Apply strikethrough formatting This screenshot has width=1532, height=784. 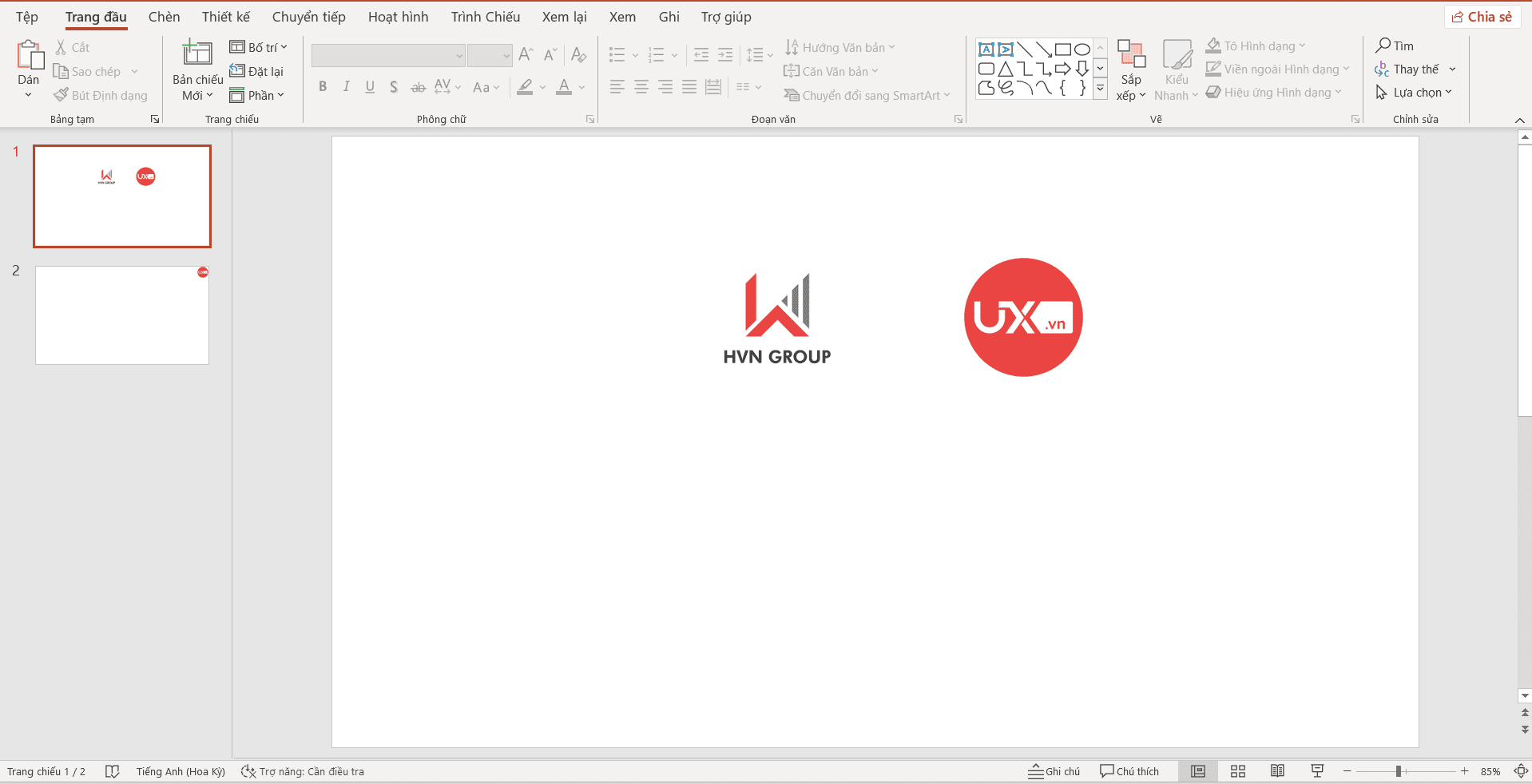coord(418,86)
